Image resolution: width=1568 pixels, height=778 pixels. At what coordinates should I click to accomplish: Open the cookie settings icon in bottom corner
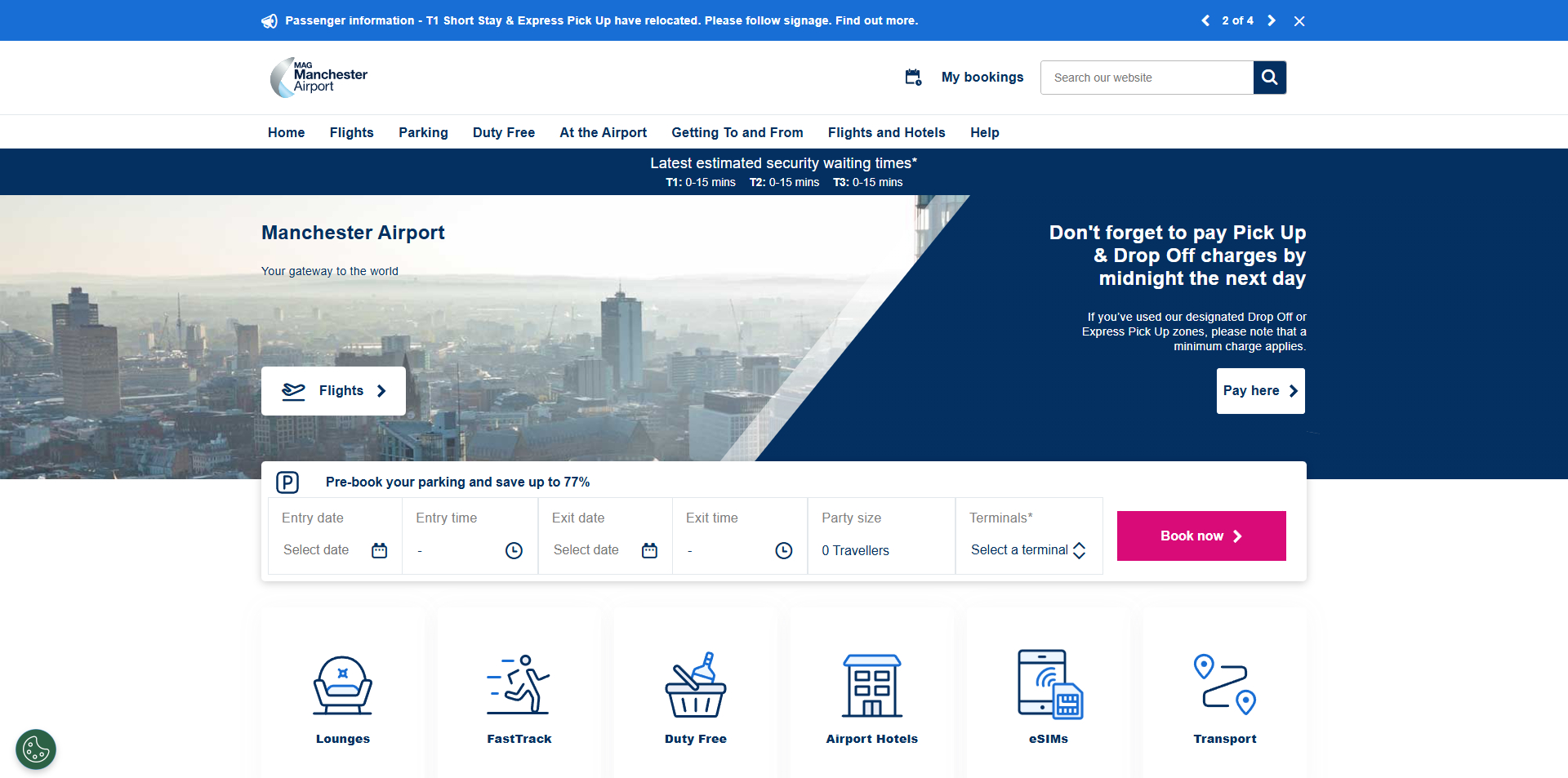coord(35,749)
